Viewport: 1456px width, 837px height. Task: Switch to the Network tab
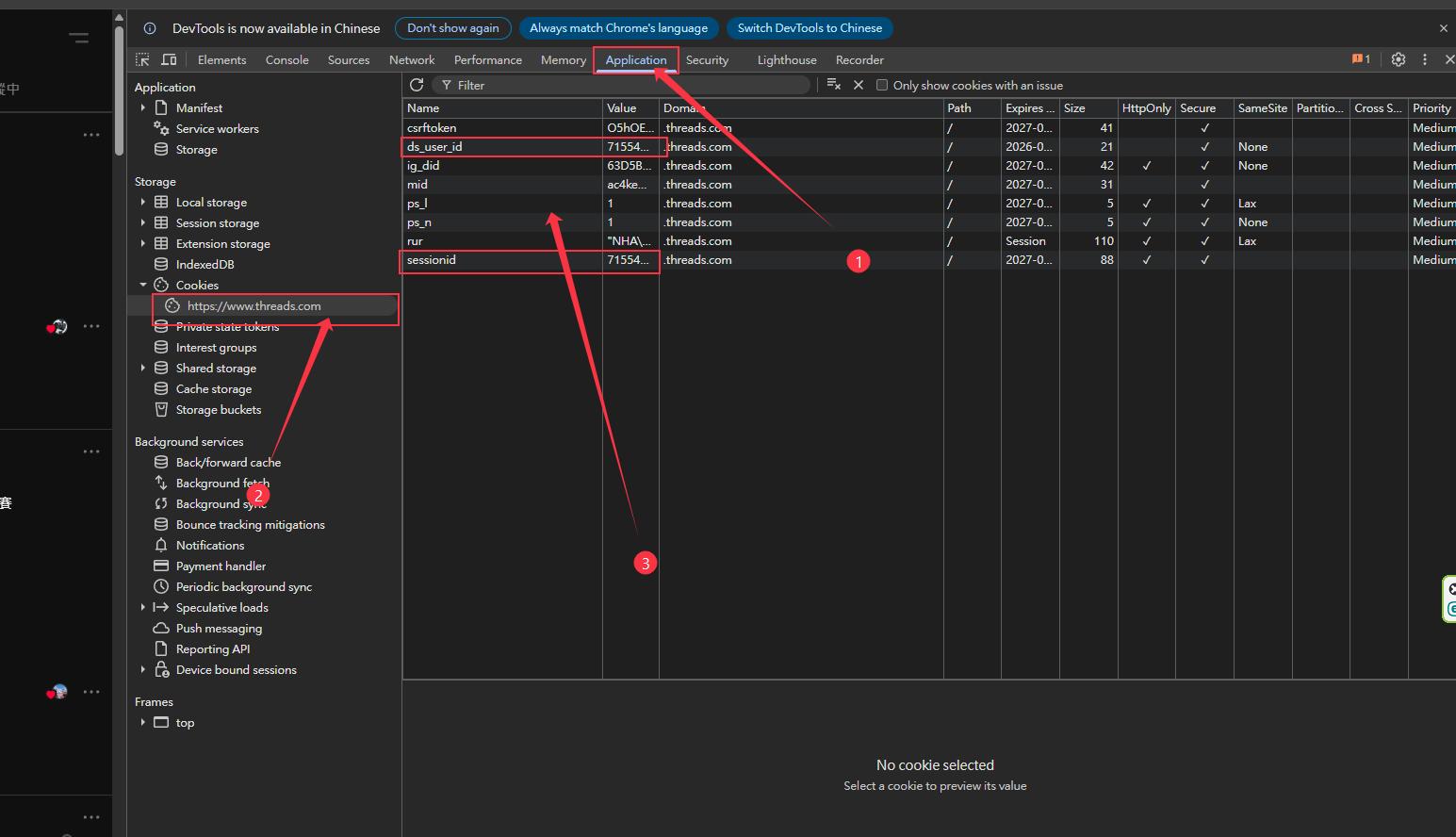(x=412, y=59)
